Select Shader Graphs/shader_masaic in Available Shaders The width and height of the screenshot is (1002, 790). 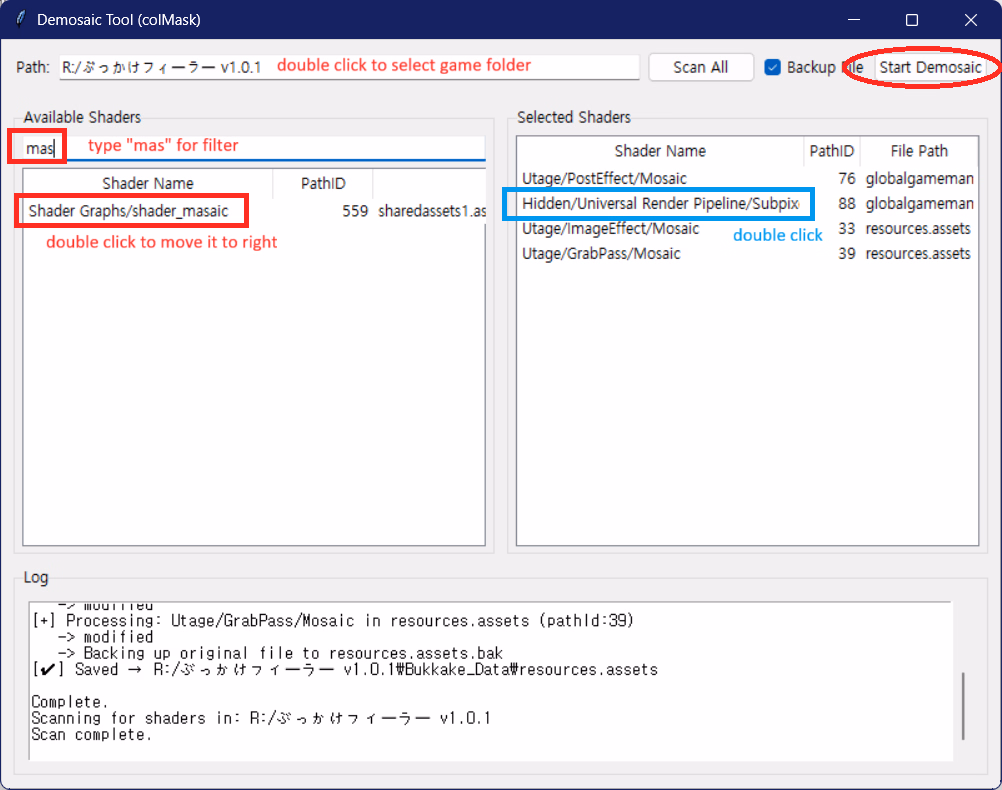(129, 211)
